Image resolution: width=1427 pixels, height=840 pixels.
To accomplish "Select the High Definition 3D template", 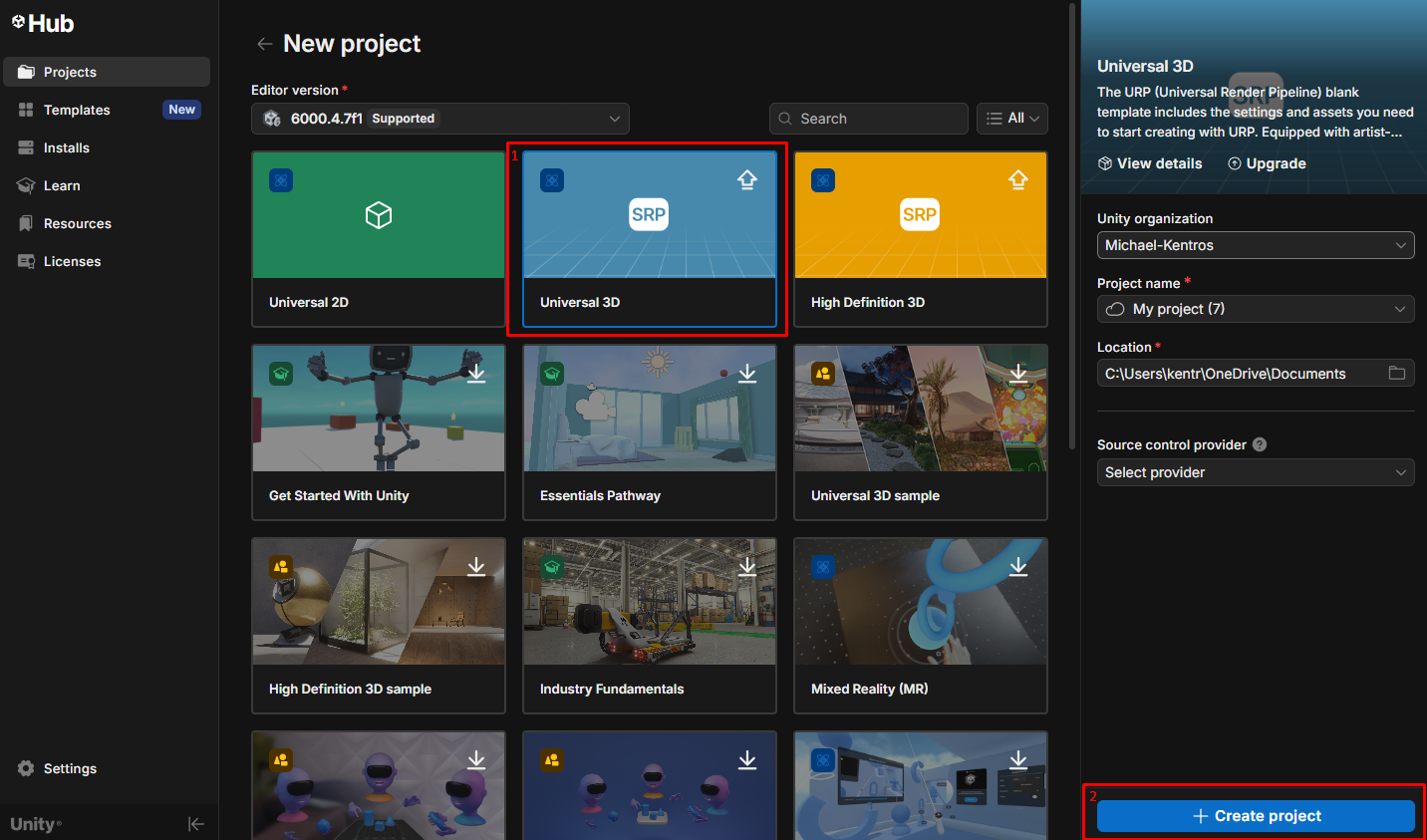I will tap(921, 239).
